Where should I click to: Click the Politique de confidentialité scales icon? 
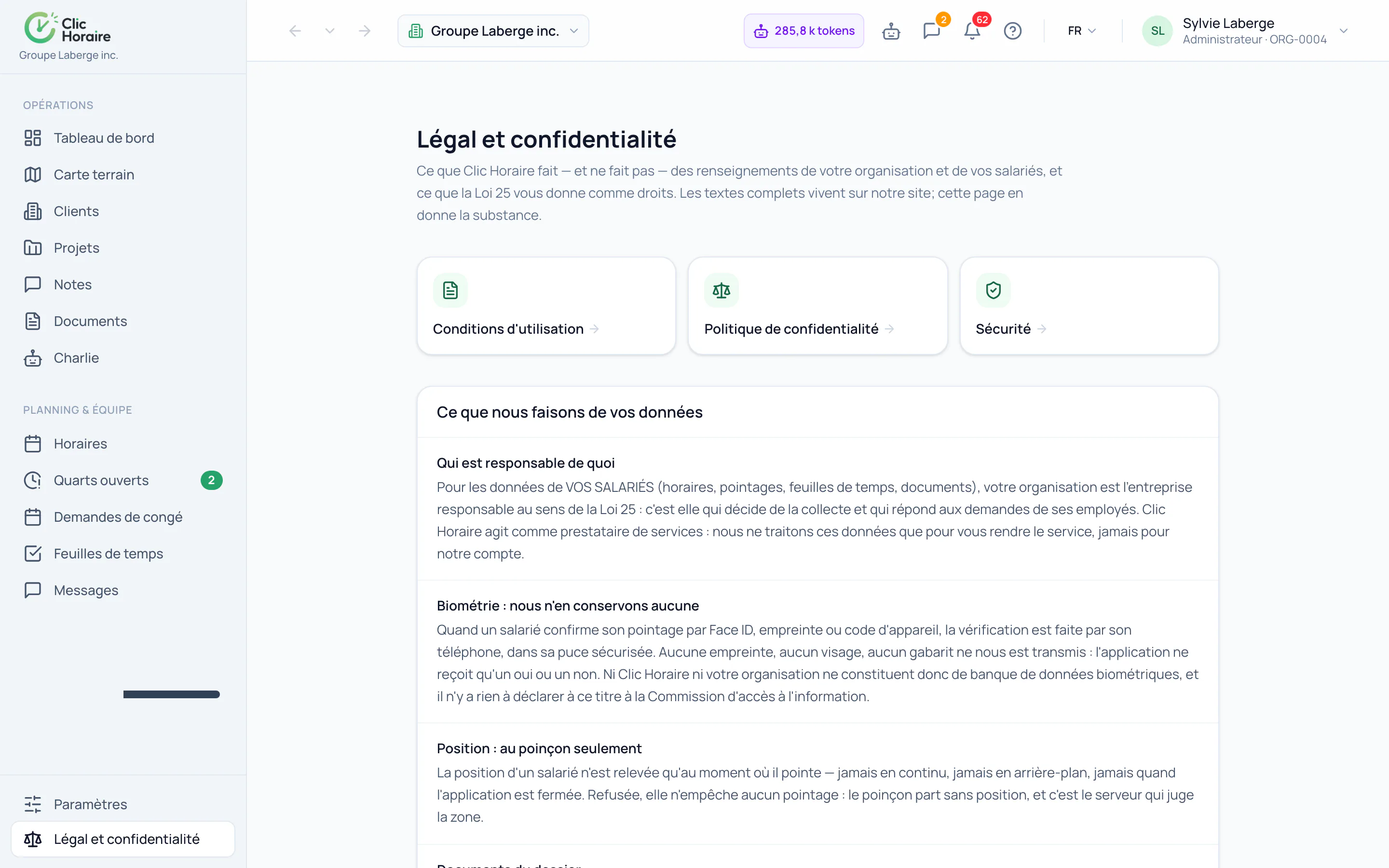point(722,290)
